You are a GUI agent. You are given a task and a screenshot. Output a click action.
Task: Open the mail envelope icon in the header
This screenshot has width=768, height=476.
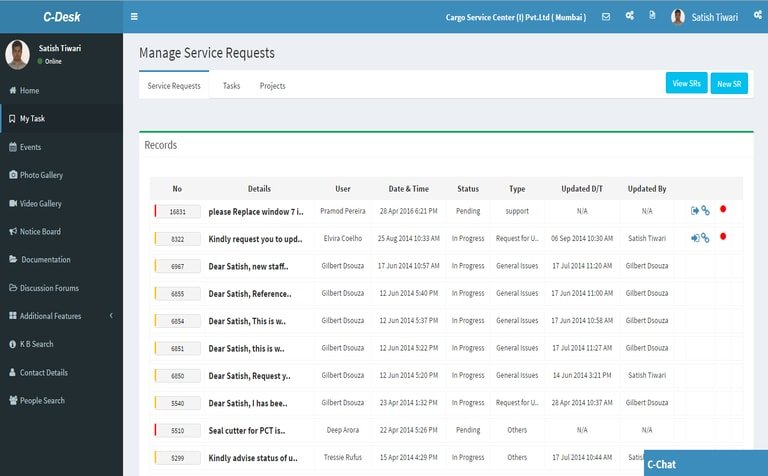point(606,17)
